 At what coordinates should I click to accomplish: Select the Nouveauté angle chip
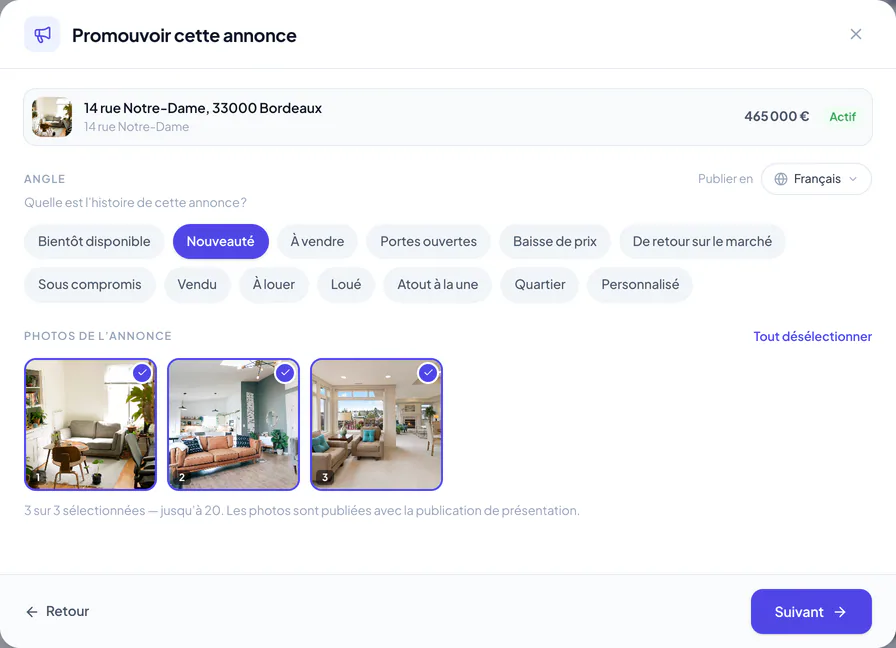click(221, 241)
